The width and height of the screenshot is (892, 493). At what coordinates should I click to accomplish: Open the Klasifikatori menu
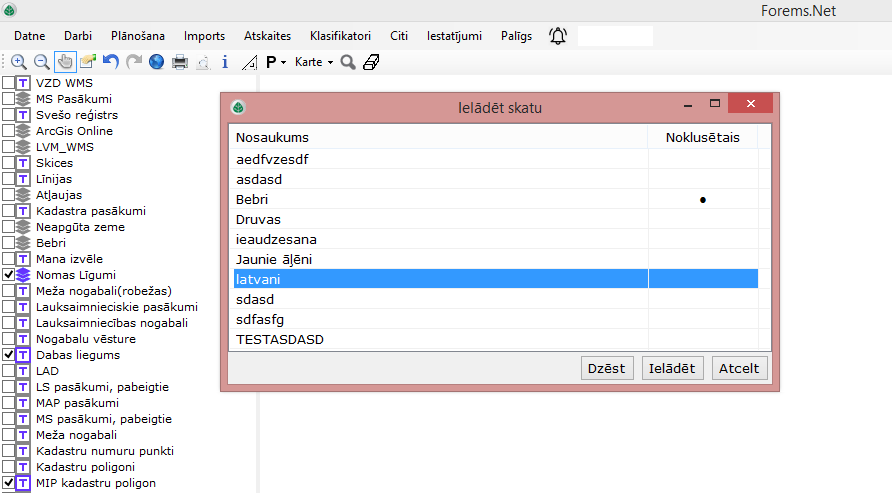[x=340, y=36]
